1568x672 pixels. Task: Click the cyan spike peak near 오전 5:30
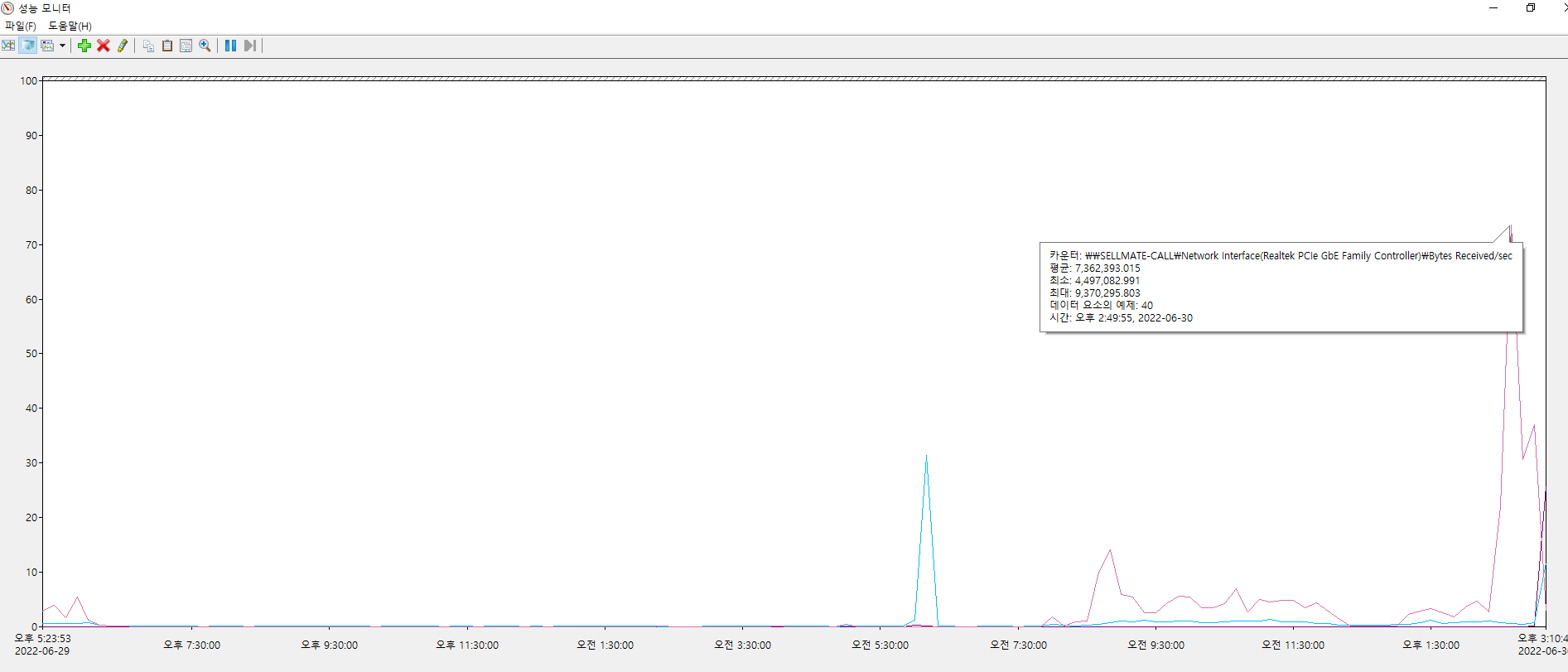coord(926,456)
